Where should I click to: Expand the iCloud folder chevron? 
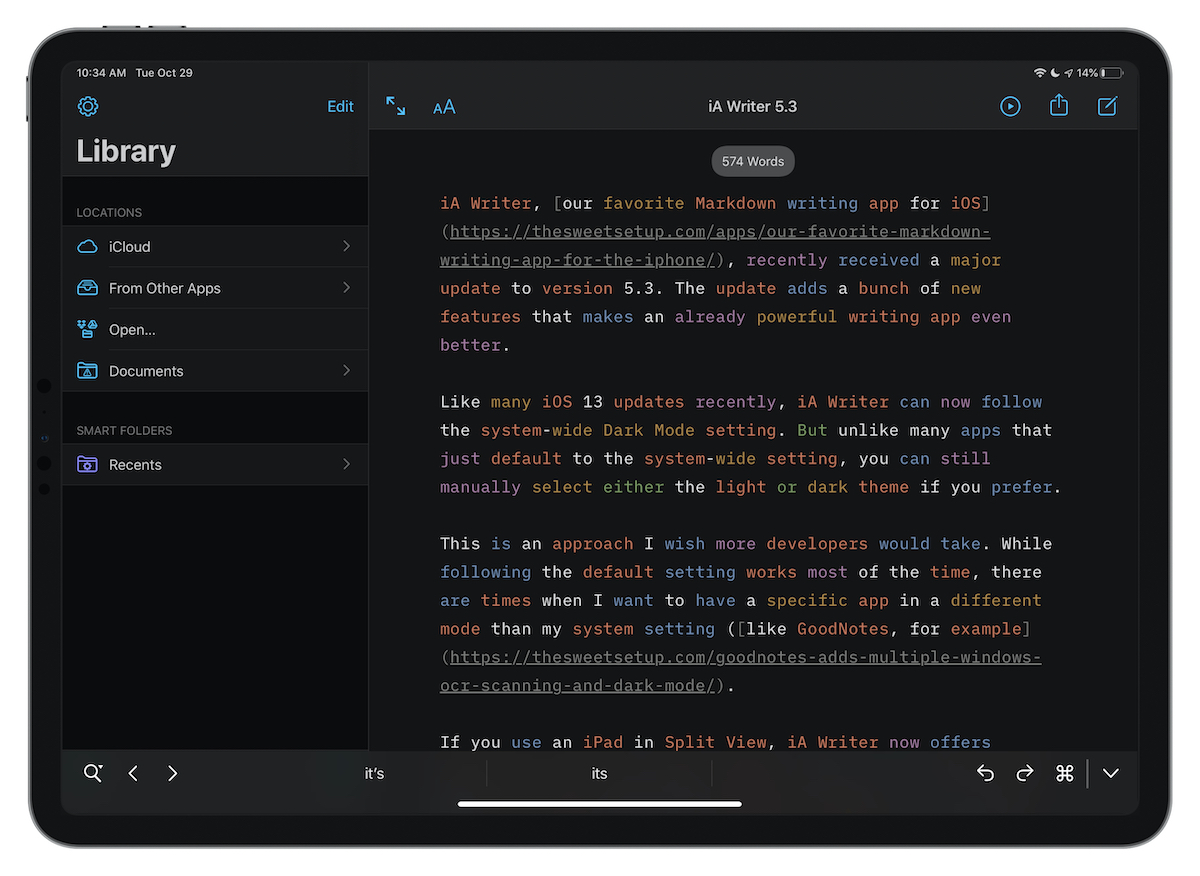click(x=346, y=246)
